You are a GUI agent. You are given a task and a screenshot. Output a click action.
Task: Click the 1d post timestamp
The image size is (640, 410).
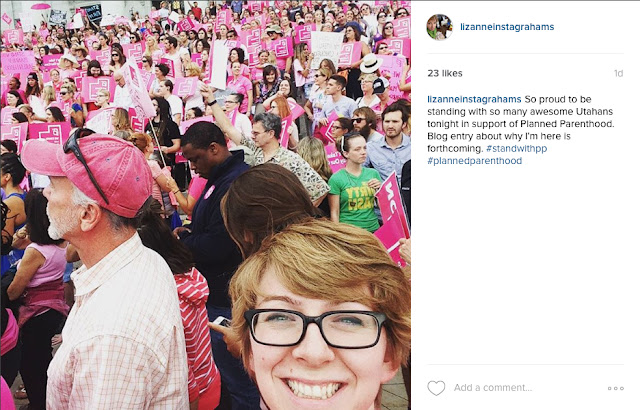618,73
